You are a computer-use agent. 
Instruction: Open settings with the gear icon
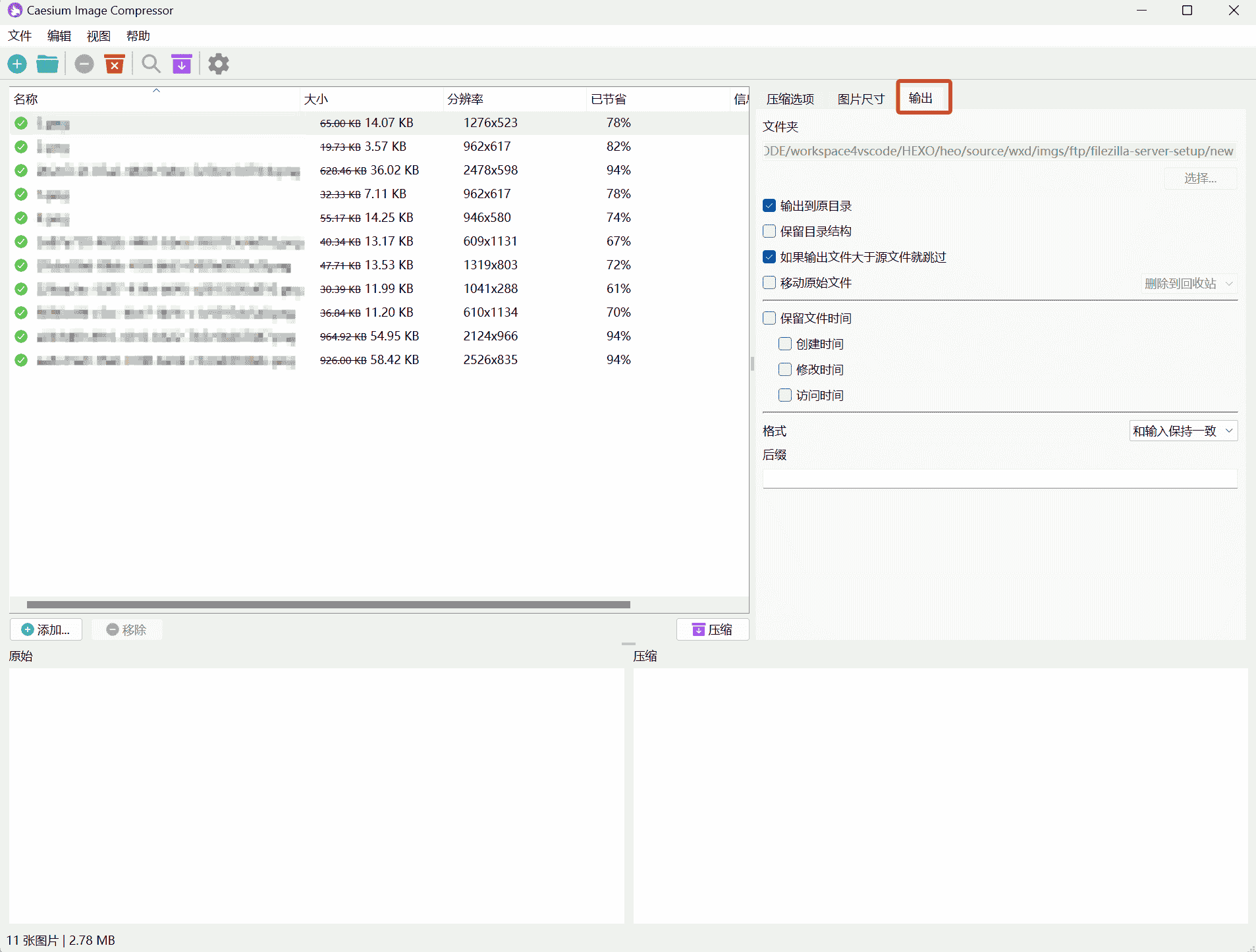219,64
